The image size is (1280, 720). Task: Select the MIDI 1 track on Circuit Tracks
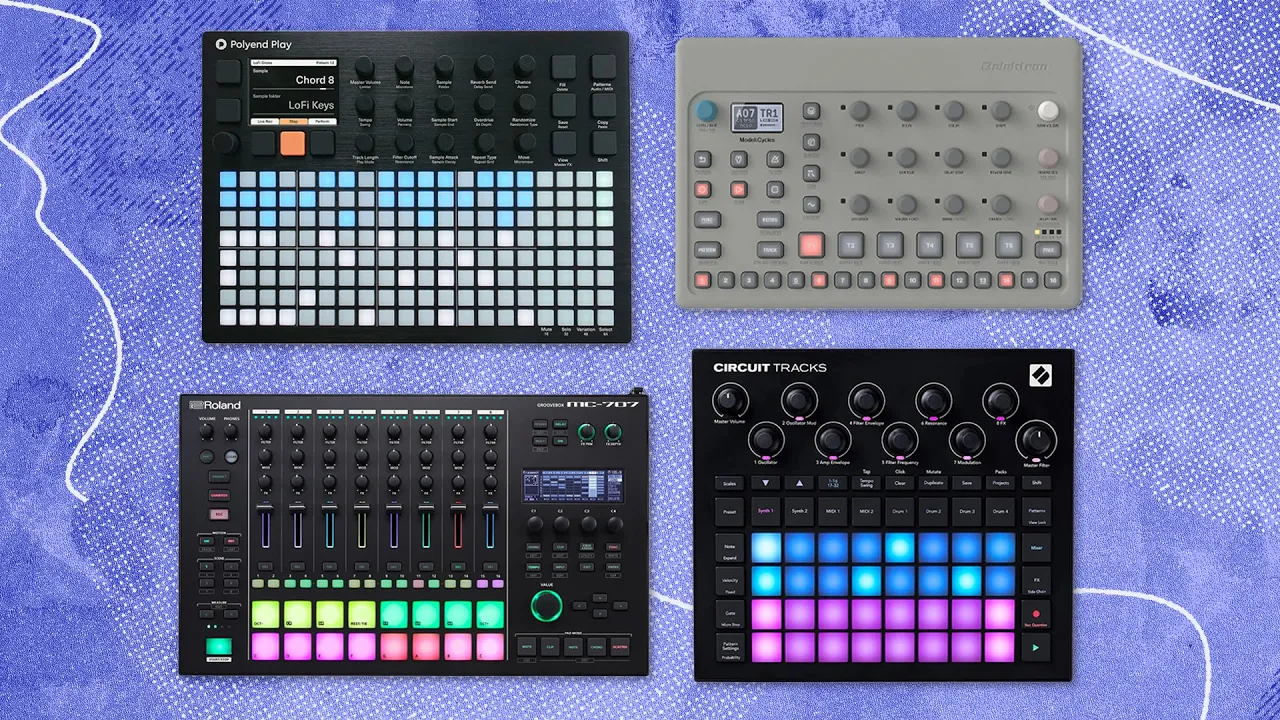coord(833,511)
